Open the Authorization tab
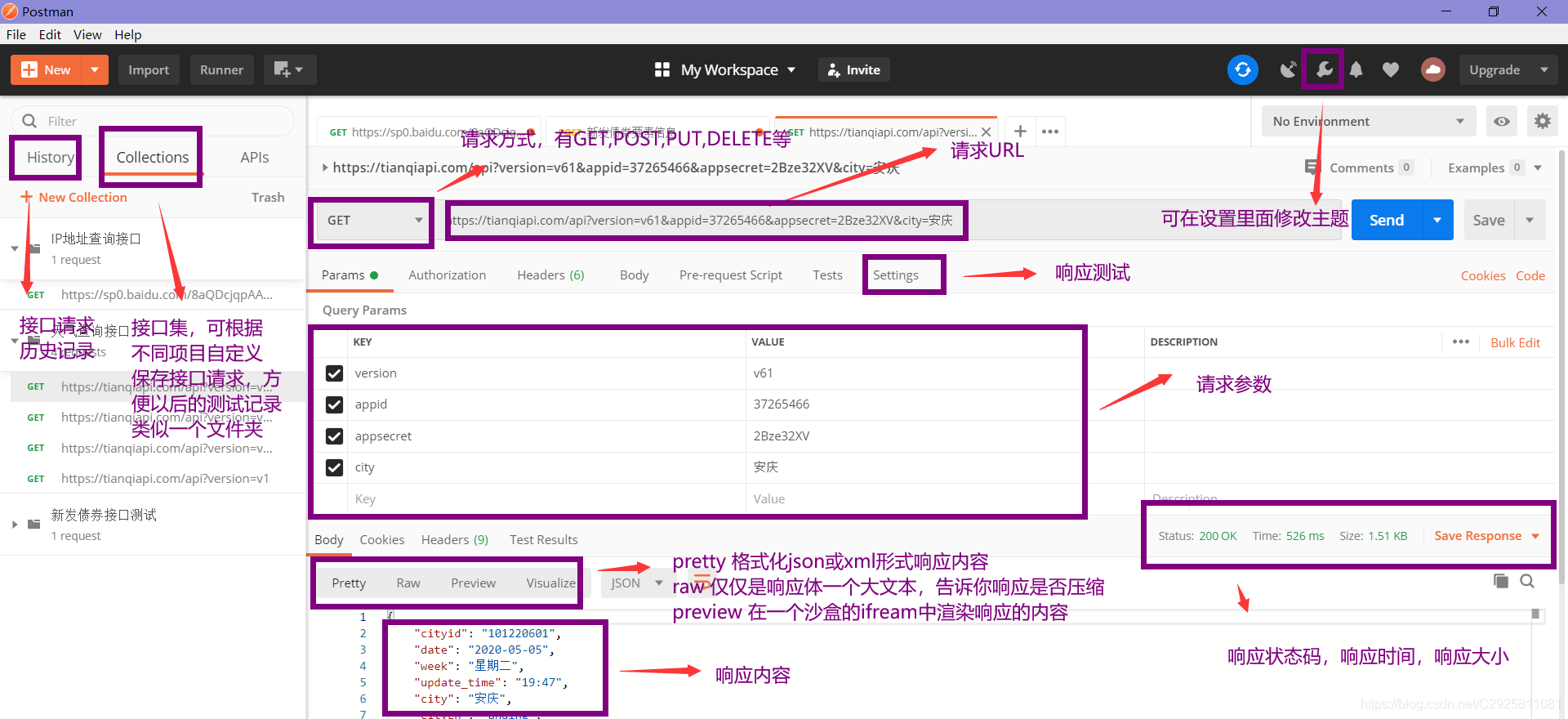 click(447, 275)
